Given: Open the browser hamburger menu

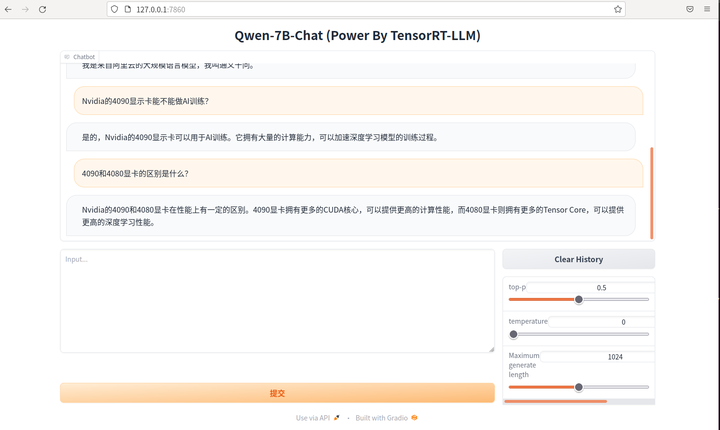Looking at the screenshot, I should pyautogui.click(x=707, y=9).
